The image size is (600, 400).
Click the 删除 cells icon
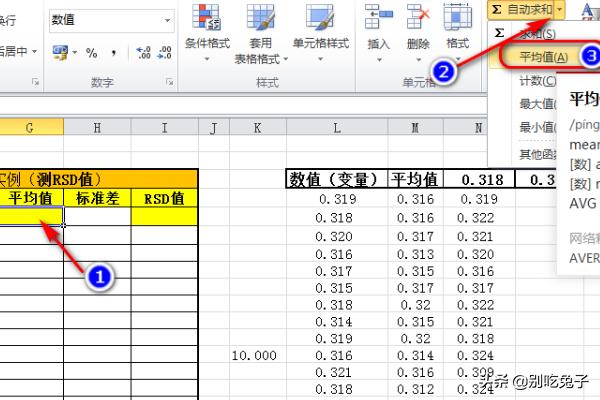tap(418, 17)
